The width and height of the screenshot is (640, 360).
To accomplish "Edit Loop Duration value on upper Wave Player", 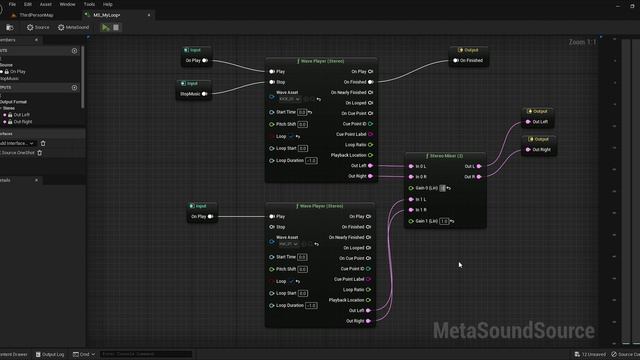I will pos(311,161).
